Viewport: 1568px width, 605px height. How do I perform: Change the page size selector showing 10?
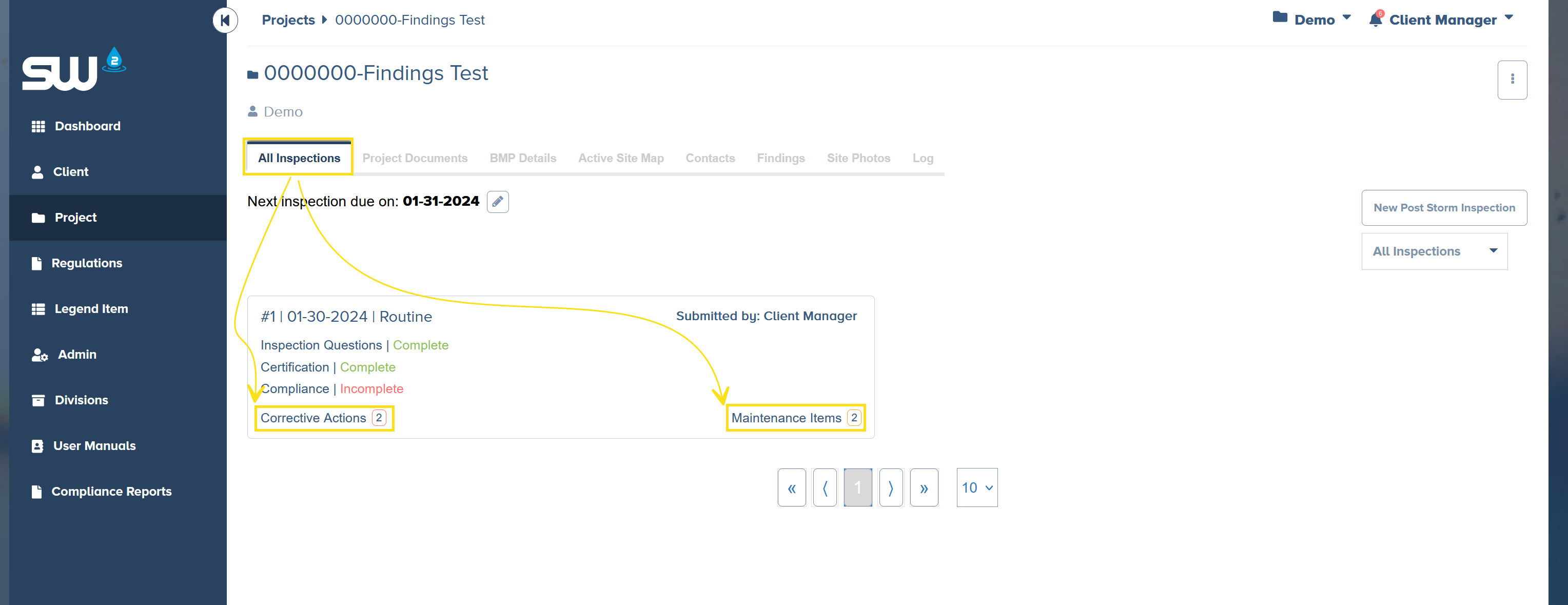click(976, 487)
